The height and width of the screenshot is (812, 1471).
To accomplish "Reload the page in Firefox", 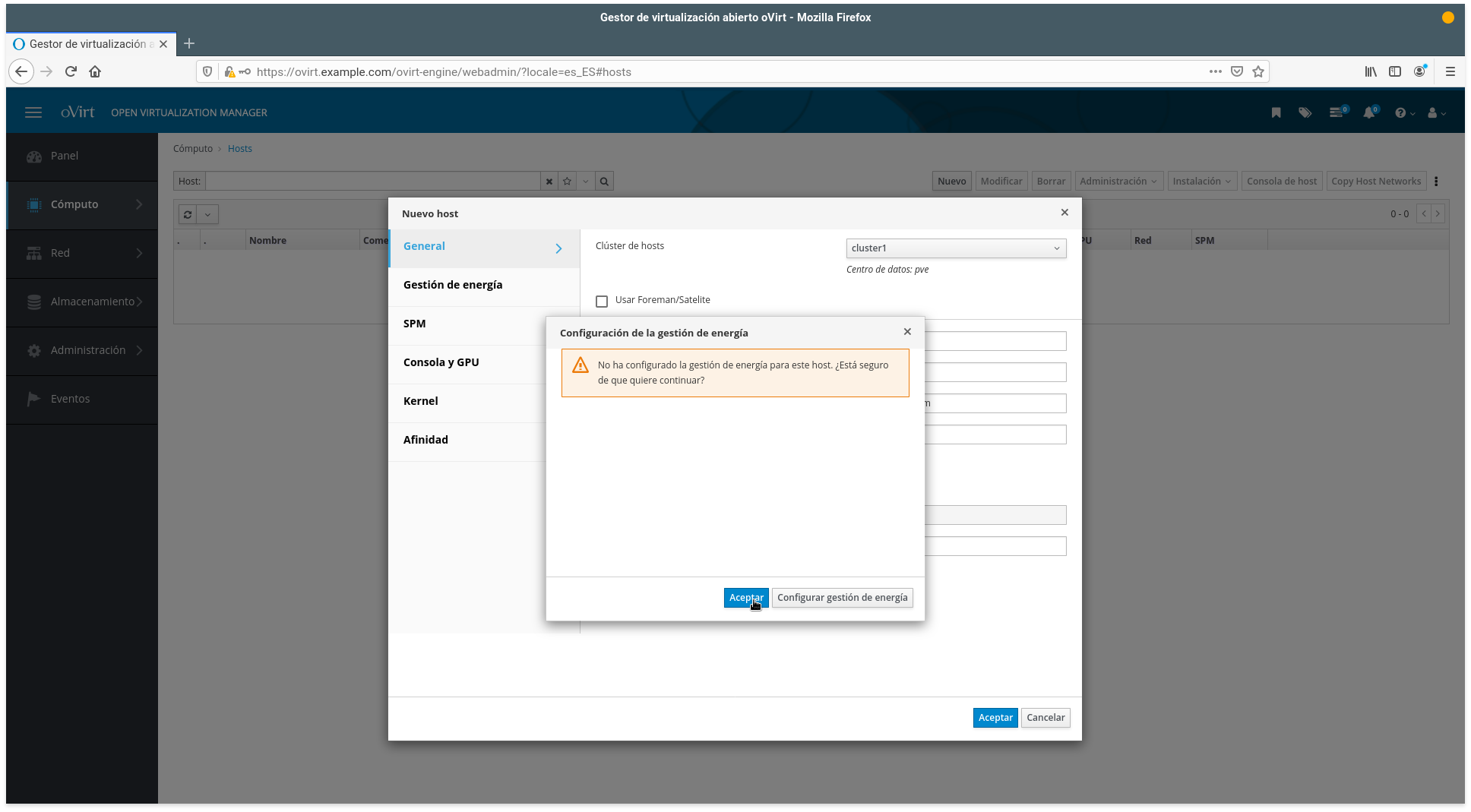I will [71, 71].
